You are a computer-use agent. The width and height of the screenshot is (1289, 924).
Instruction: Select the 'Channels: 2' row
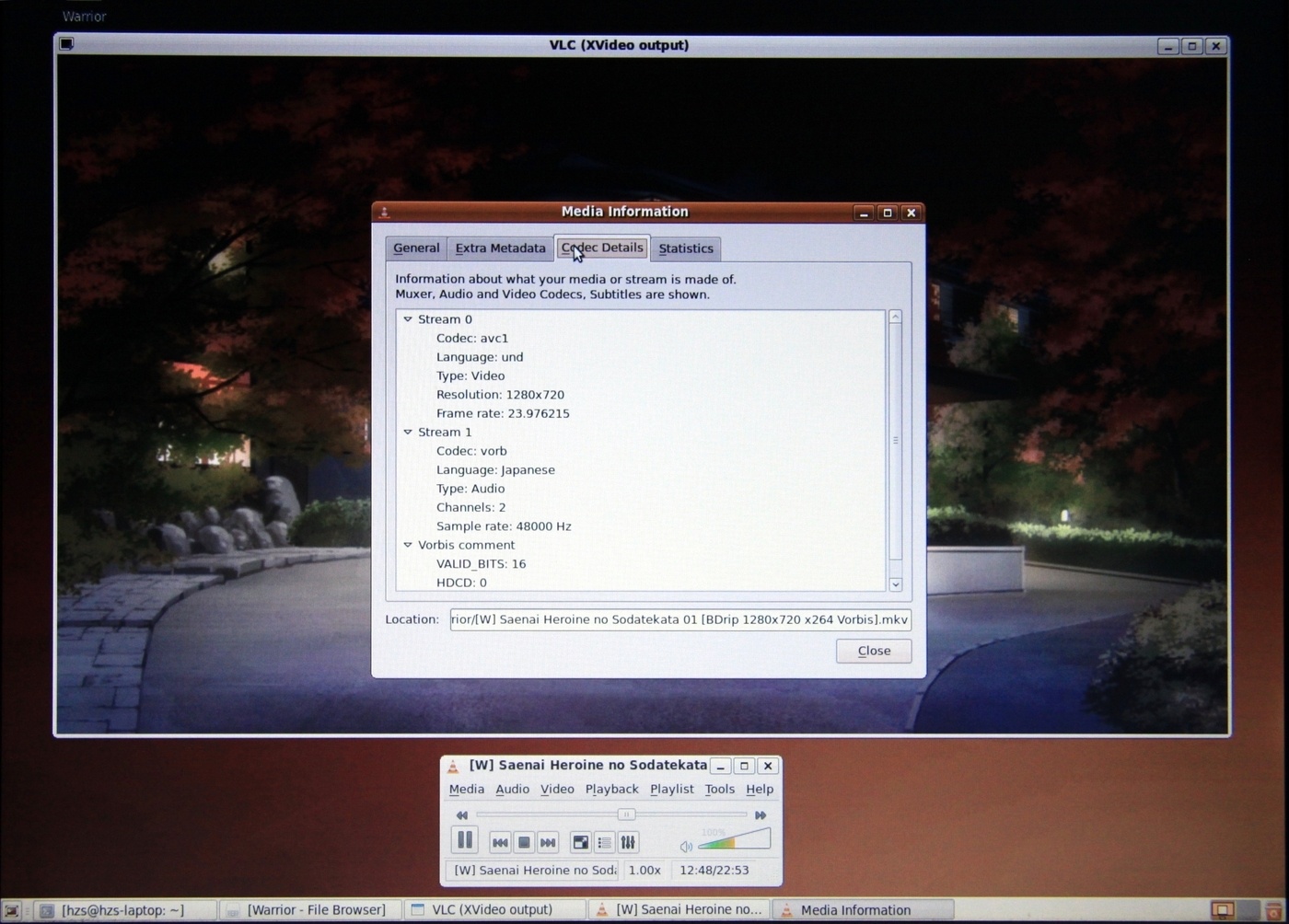pyautogui.click(x=470, y=507)
